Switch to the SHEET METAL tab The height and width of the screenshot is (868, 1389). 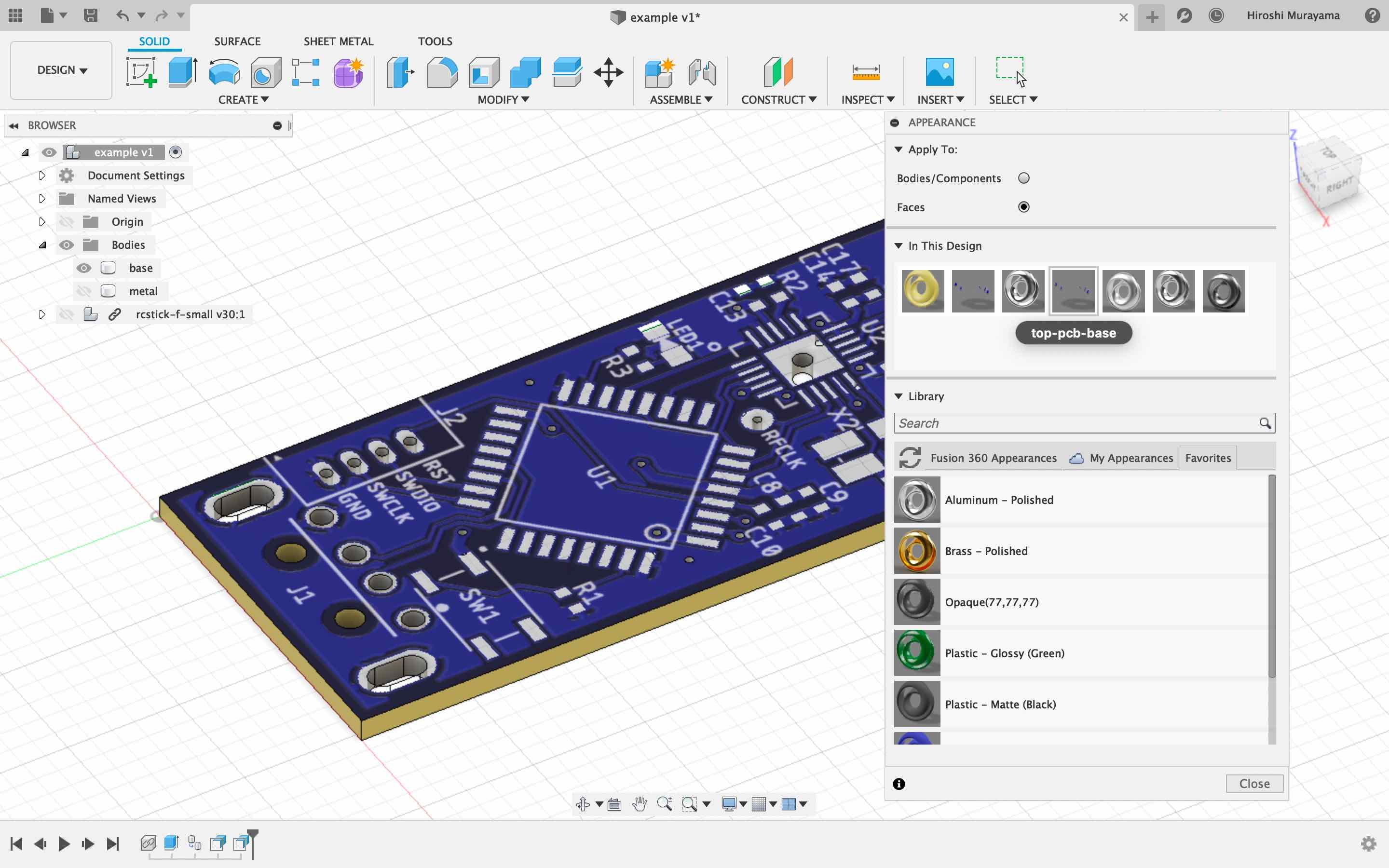coord(338,41)
